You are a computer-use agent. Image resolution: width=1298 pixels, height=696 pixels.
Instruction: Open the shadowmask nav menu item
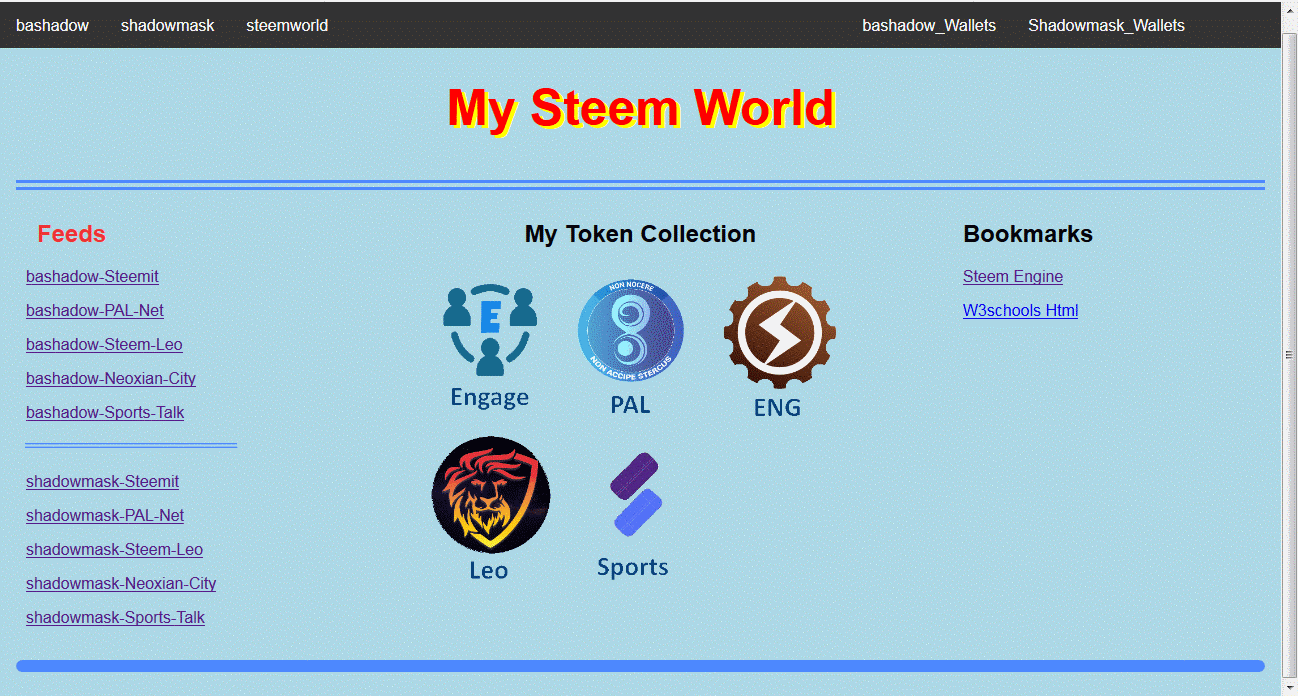(x=168, y=25)
